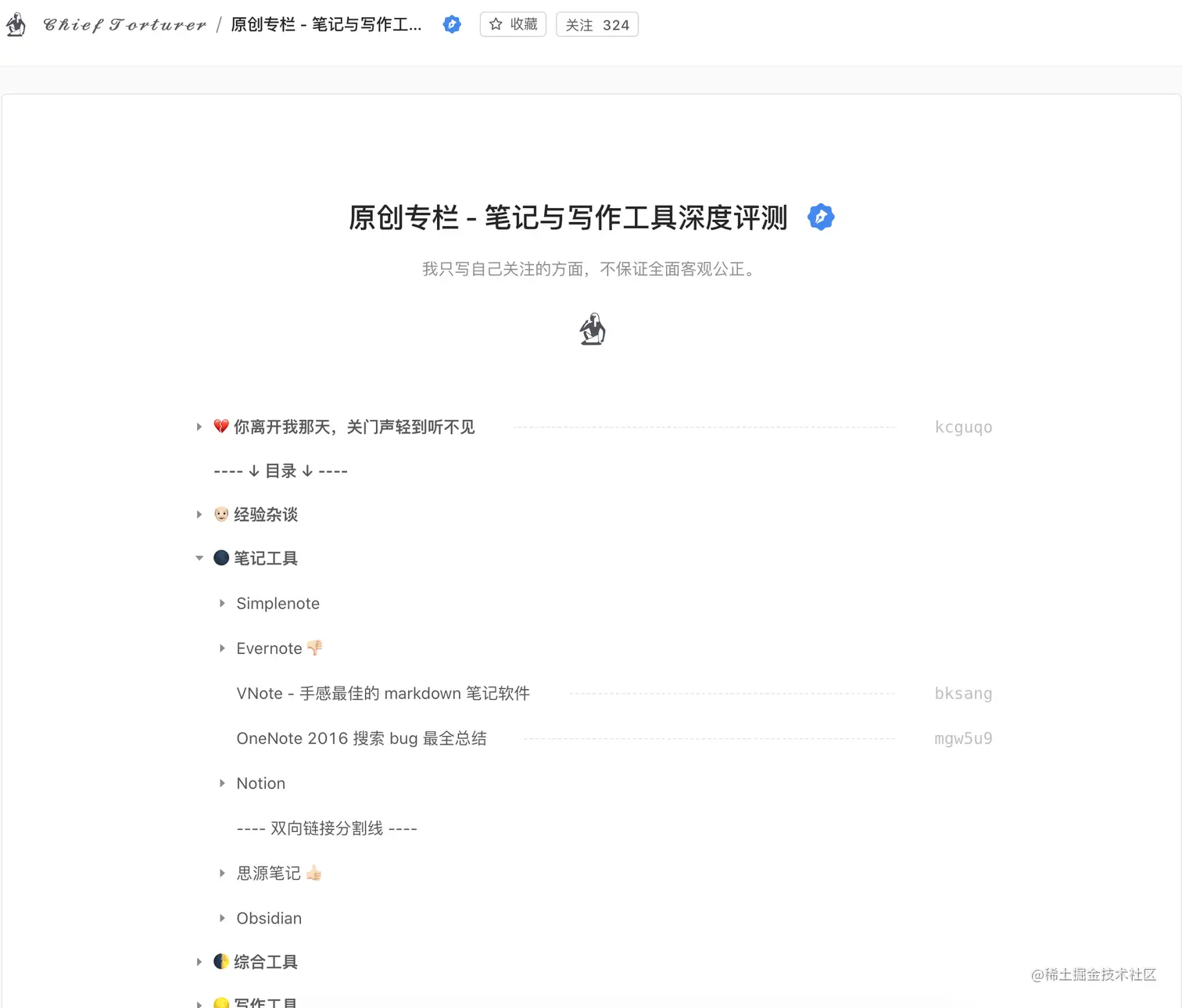
Task: Click the blue badge beside the main title
Action: [x=821, y=217]
